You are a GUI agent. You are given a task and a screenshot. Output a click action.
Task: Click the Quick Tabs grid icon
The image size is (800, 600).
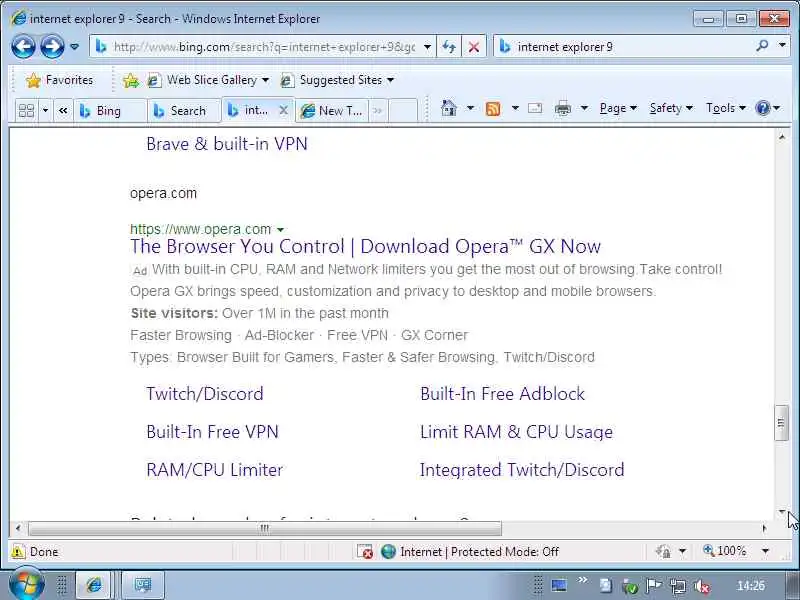[x=26, y=110]
